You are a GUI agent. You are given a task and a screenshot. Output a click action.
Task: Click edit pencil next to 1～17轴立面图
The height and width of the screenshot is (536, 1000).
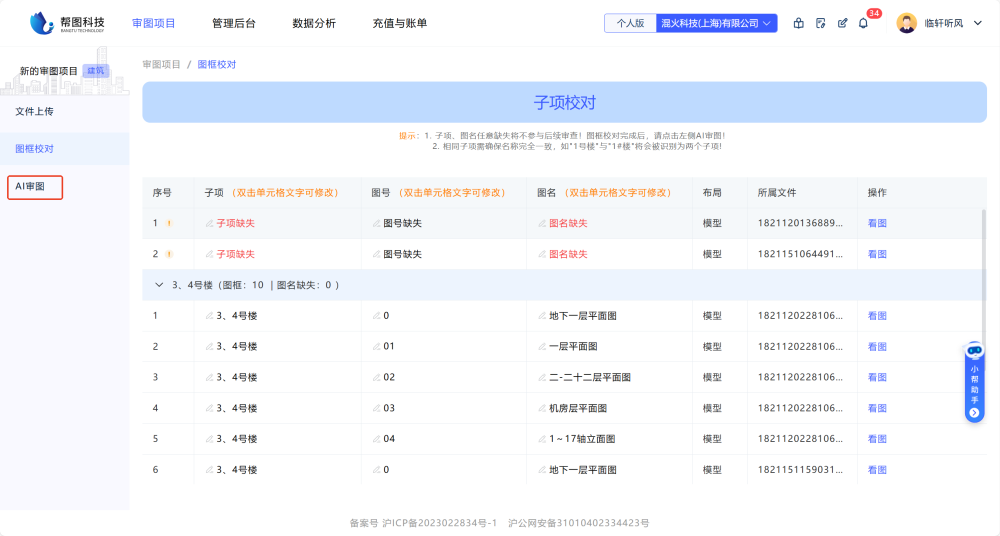542,439
